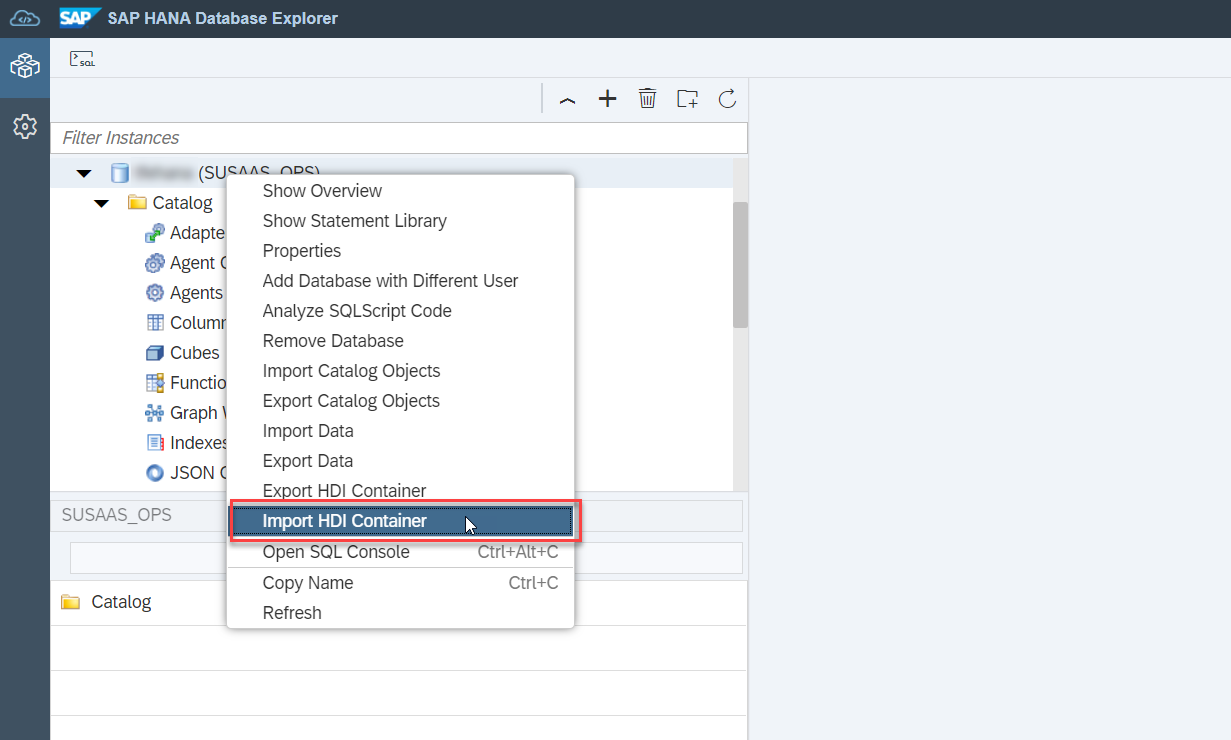Click the Agent Groups gear icon
The width and height of the screenshot is (1231, 740).
point(154,263)
